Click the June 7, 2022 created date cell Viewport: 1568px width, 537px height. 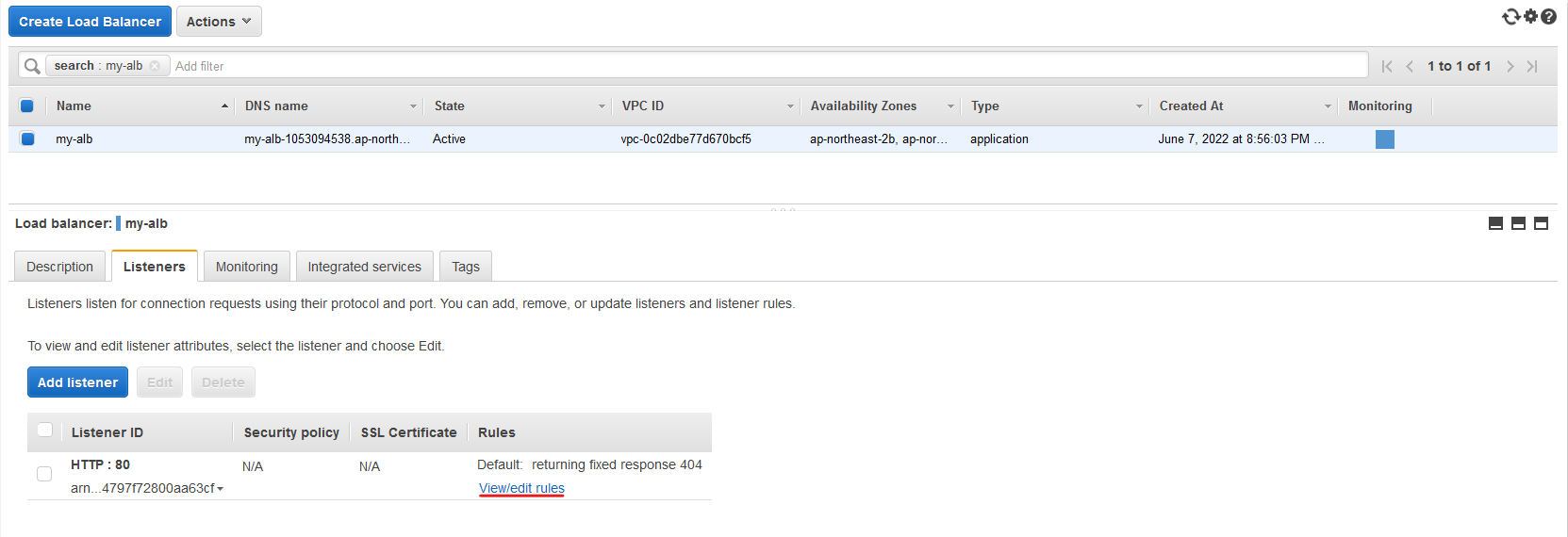pos(1241,138)
